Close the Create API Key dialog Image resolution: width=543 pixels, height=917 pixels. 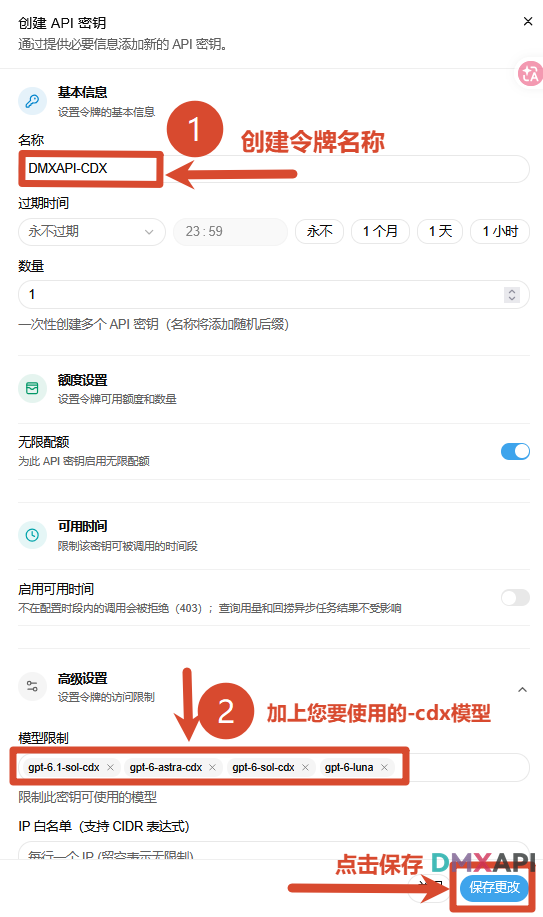[528, 22]
